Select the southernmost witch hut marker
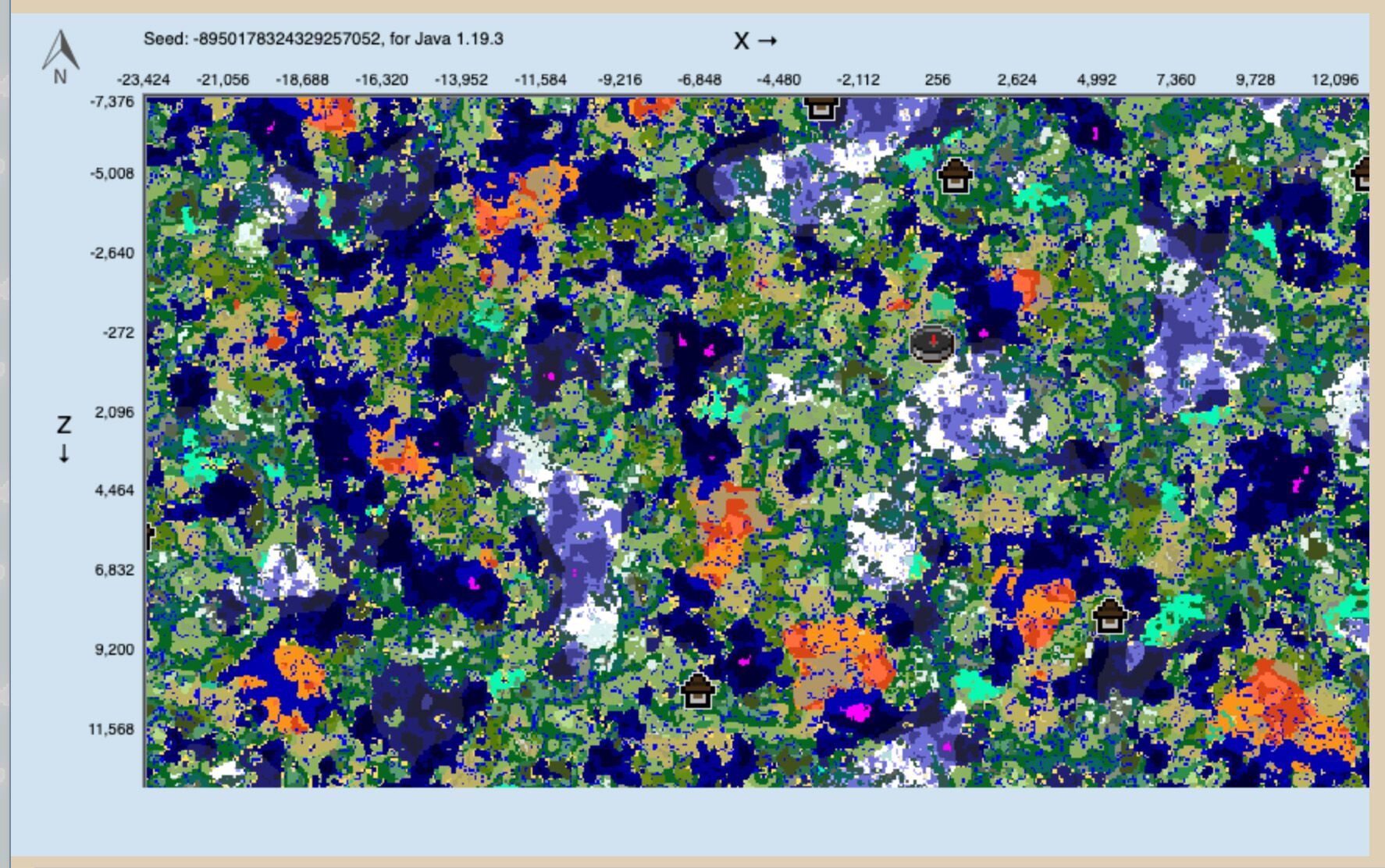The height and width of the screenshot is (868, 1385). point(697,690)
